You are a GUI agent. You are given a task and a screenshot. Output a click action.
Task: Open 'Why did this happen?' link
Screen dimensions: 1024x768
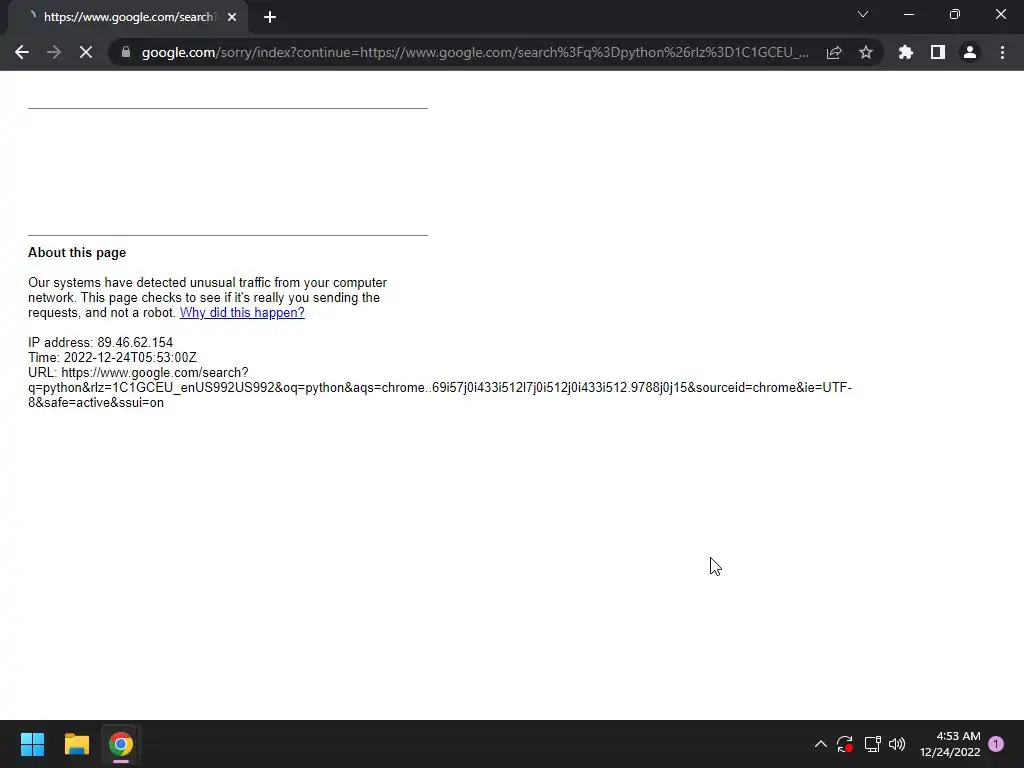point(242,312)
